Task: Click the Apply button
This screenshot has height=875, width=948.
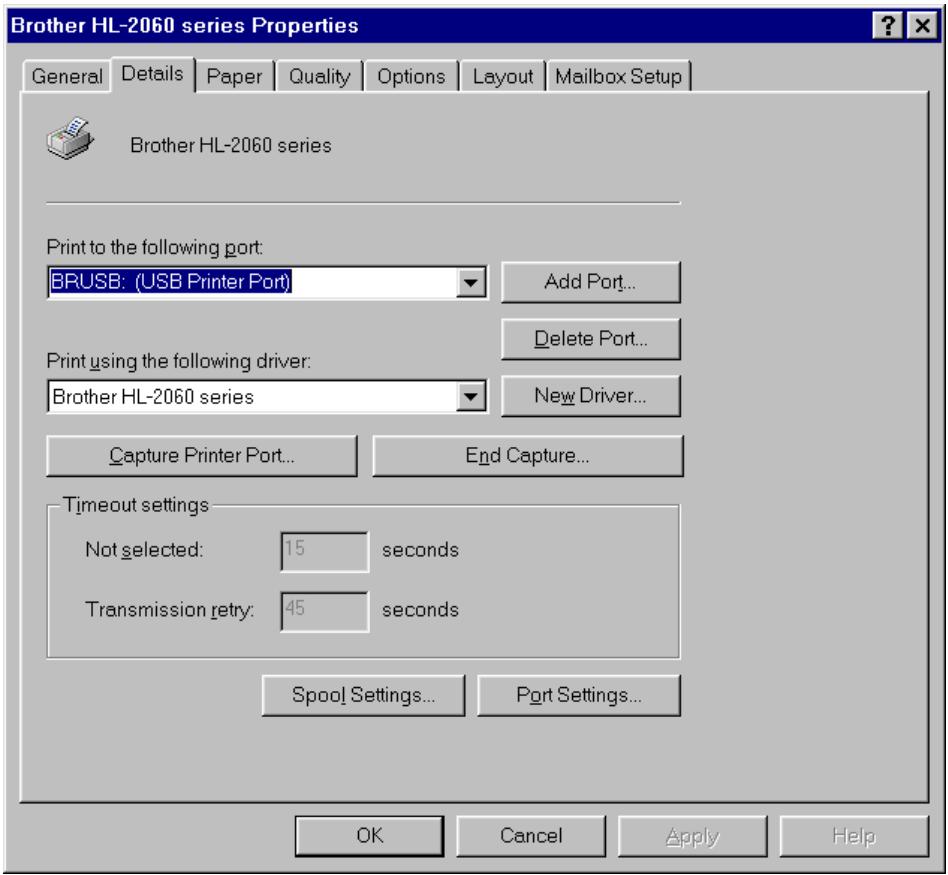Action: (692, 836)
